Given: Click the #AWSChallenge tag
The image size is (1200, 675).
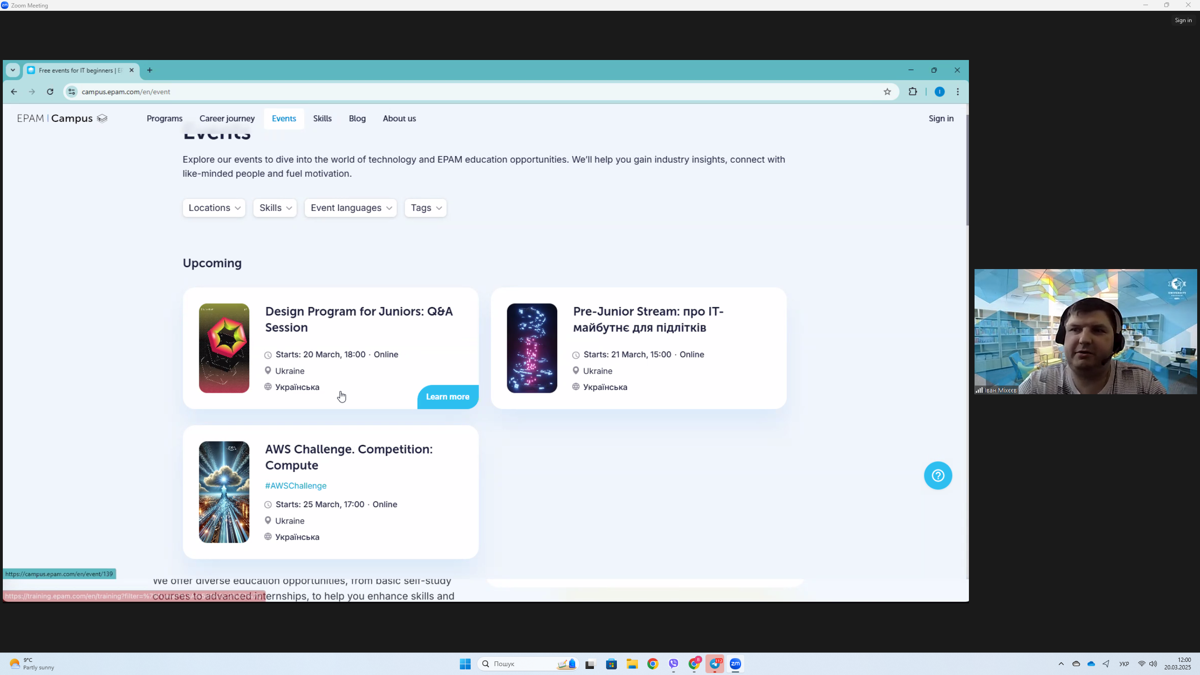Looking at the screenshot, I should [x=296, y=486].
